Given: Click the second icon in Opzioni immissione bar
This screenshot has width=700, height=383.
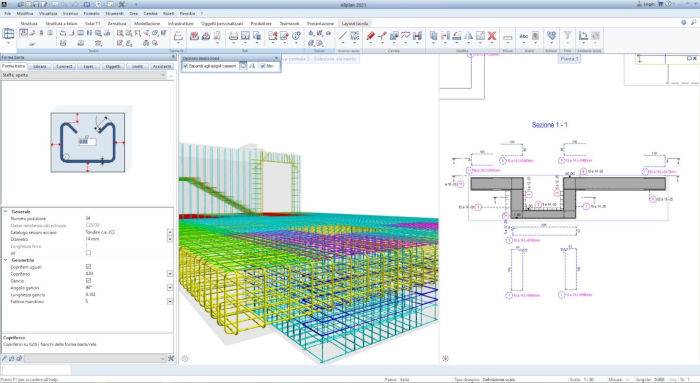Looking at the screenshot, I should (252, 66).
